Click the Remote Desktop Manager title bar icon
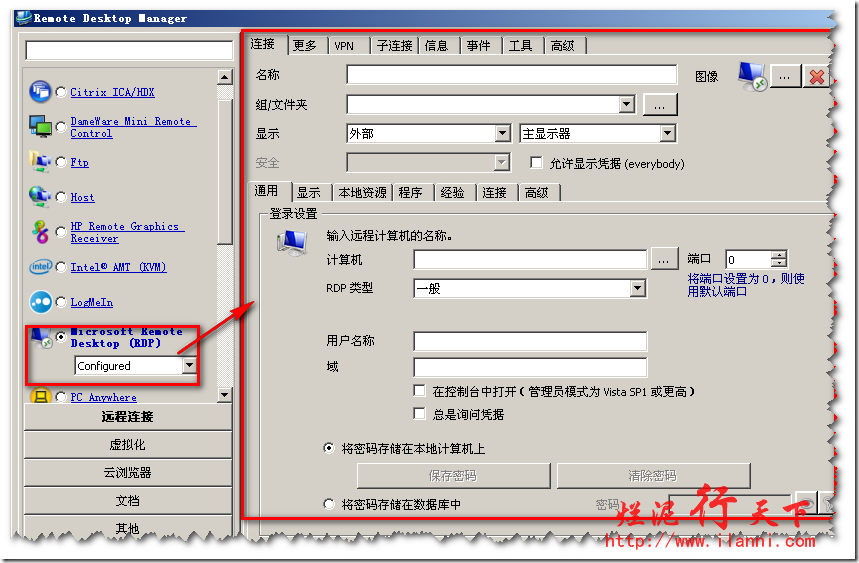Screen dimensions: 859x563 coord(24,18)
